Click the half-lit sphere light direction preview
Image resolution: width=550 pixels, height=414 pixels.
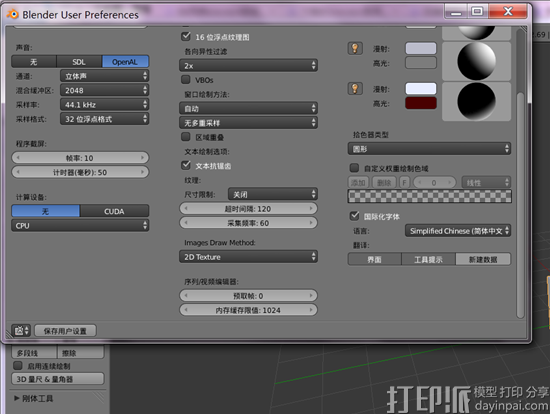pos(476,61)
